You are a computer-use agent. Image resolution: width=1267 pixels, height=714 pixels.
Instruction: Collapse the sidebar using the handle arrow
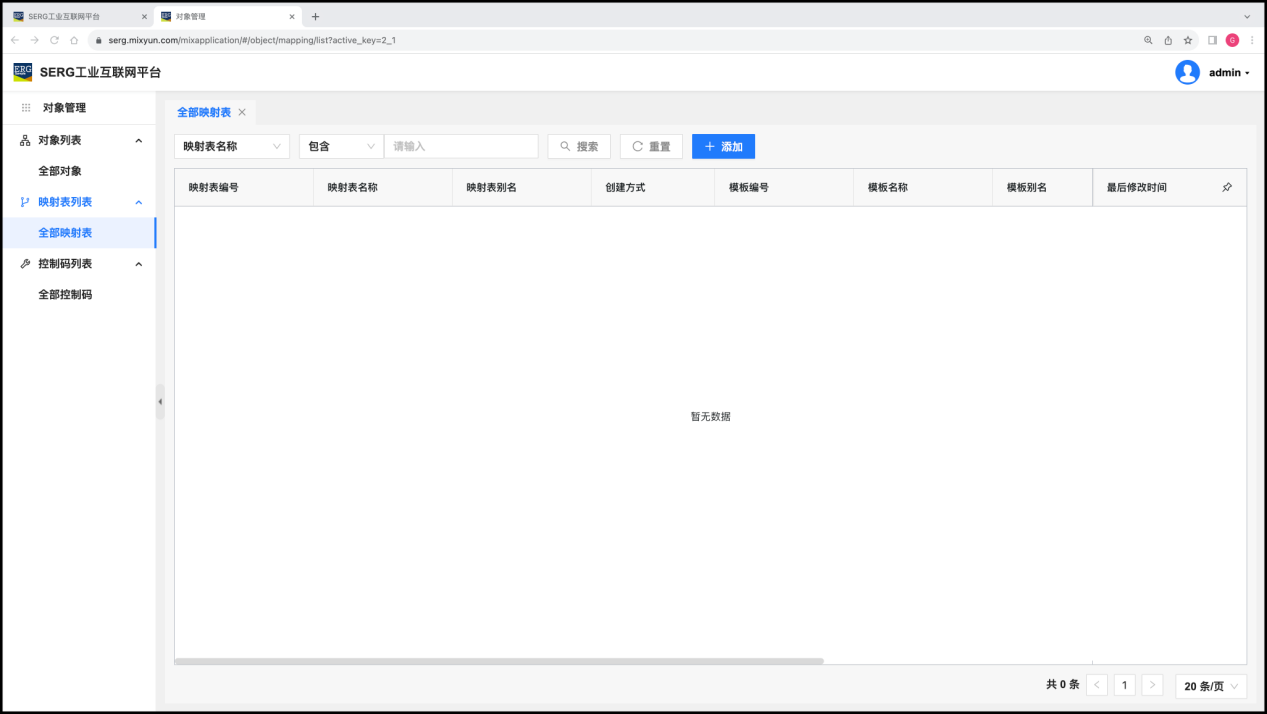160,402
